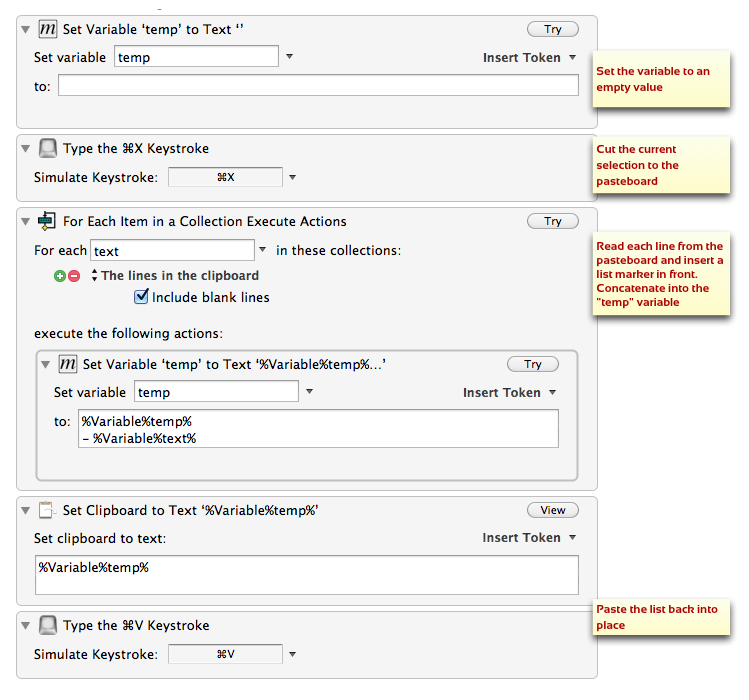Screen dimensions: 749x700
Task: Click the 'Set the variable to an empty value' note
Action: (x=661, y=79)
